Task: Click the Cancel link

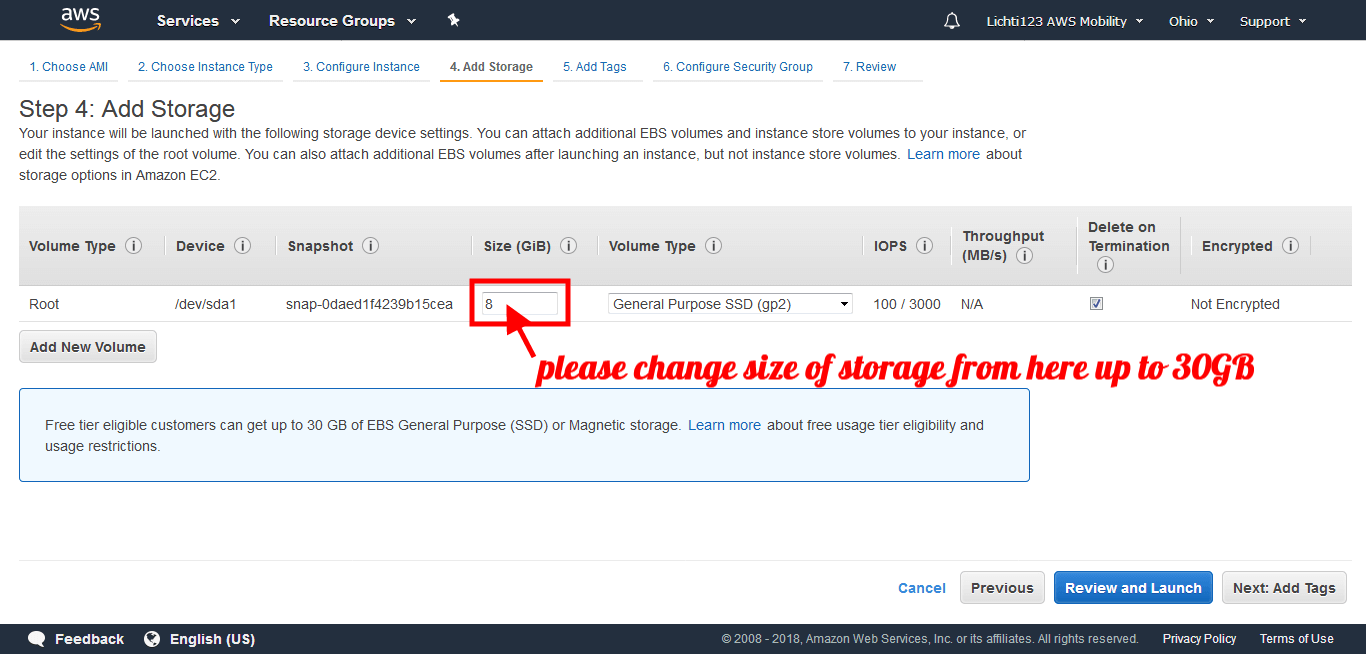Action: (921, 588)
